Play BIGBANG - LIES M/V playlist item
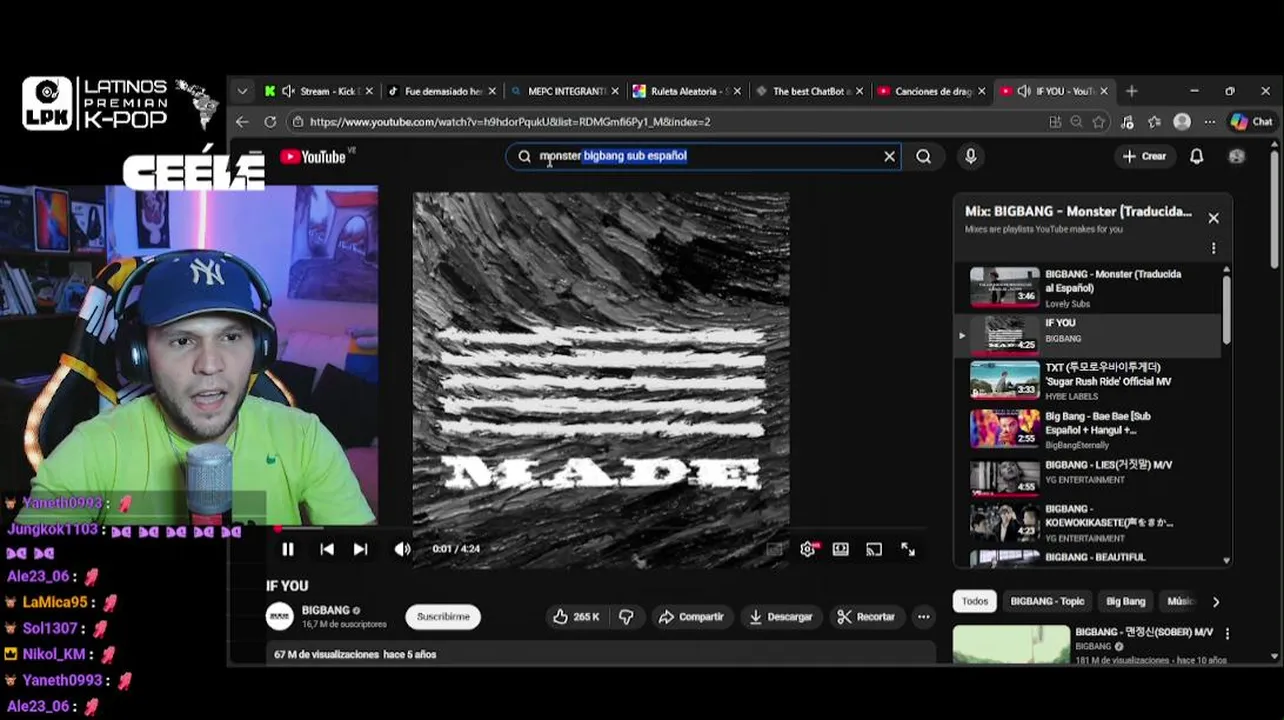The width and height of the screenshot is (1284, 720). click(1088, 477)
